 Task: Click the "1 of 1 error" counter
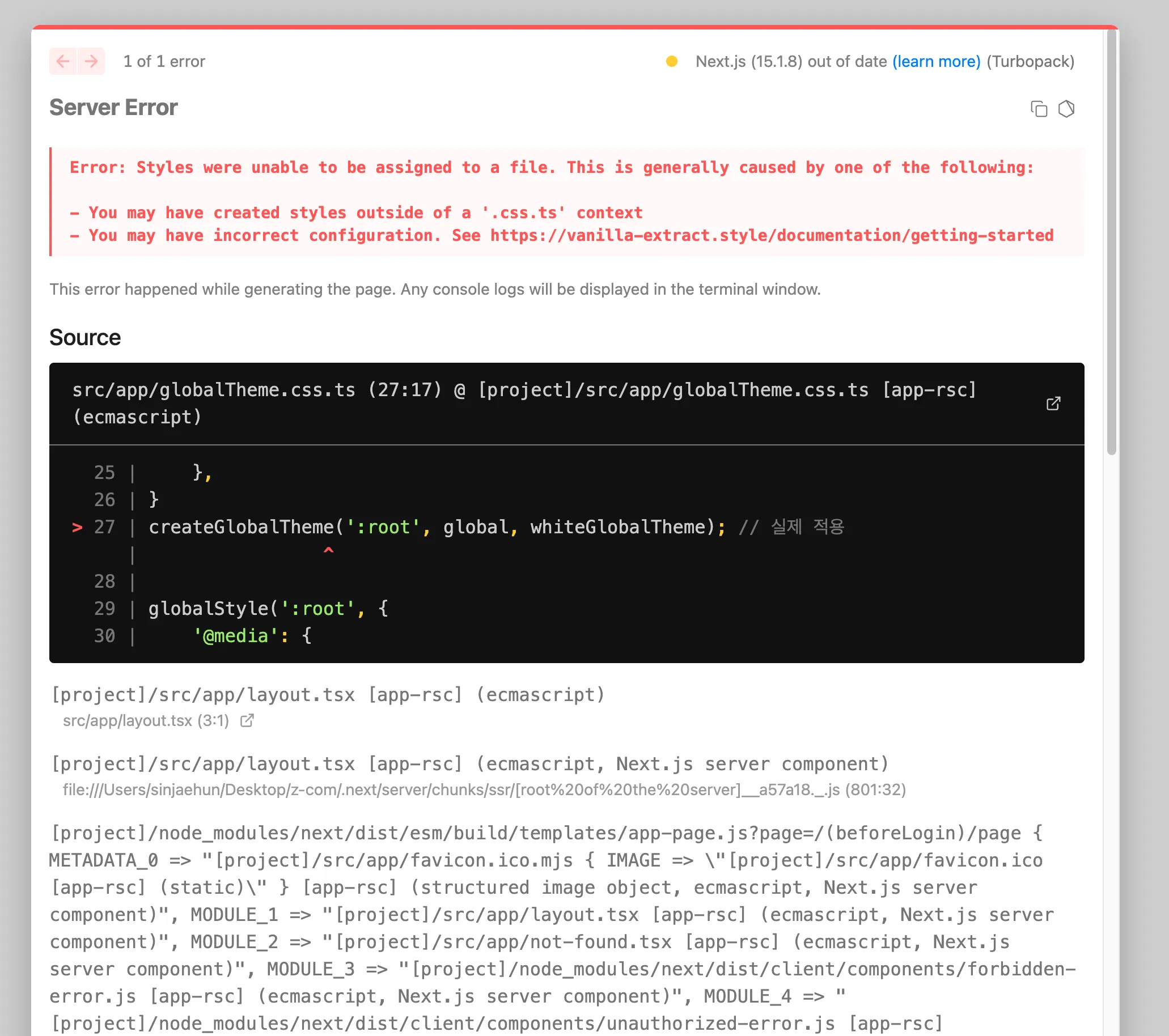pyautogui.click(x=164, y=61)
